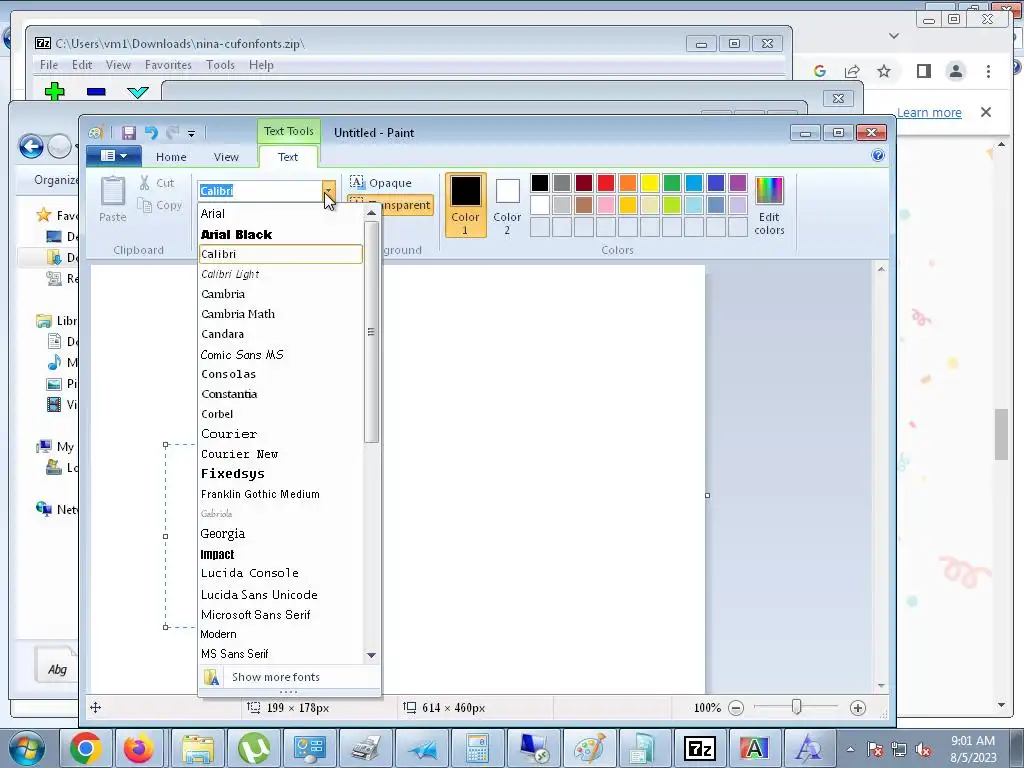Image resolution: width=1024 pixels, height=768 pixels.
Task: Click Chrome bookmark star icon
Action: (884, 71)
